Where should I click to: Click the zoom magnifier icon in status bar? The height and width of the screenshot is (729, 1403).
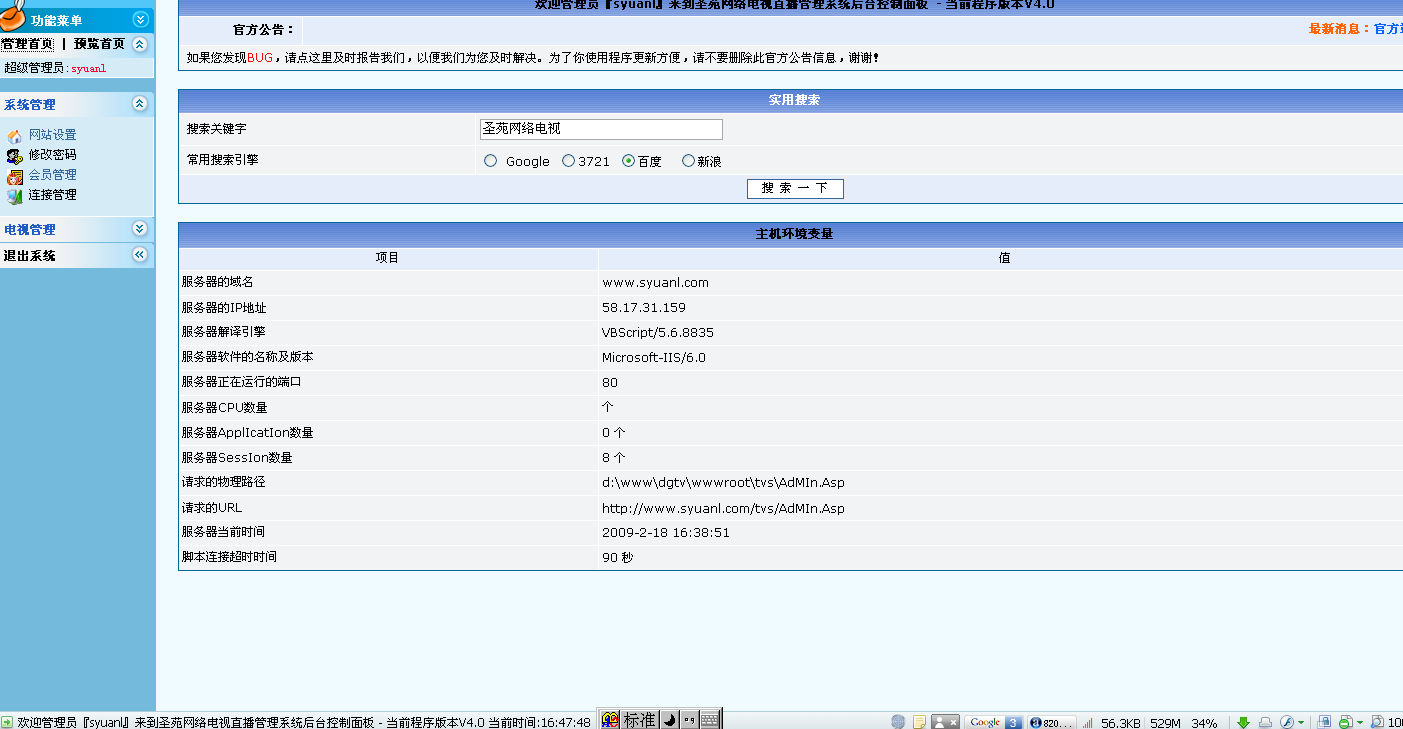click(1377, 722)
